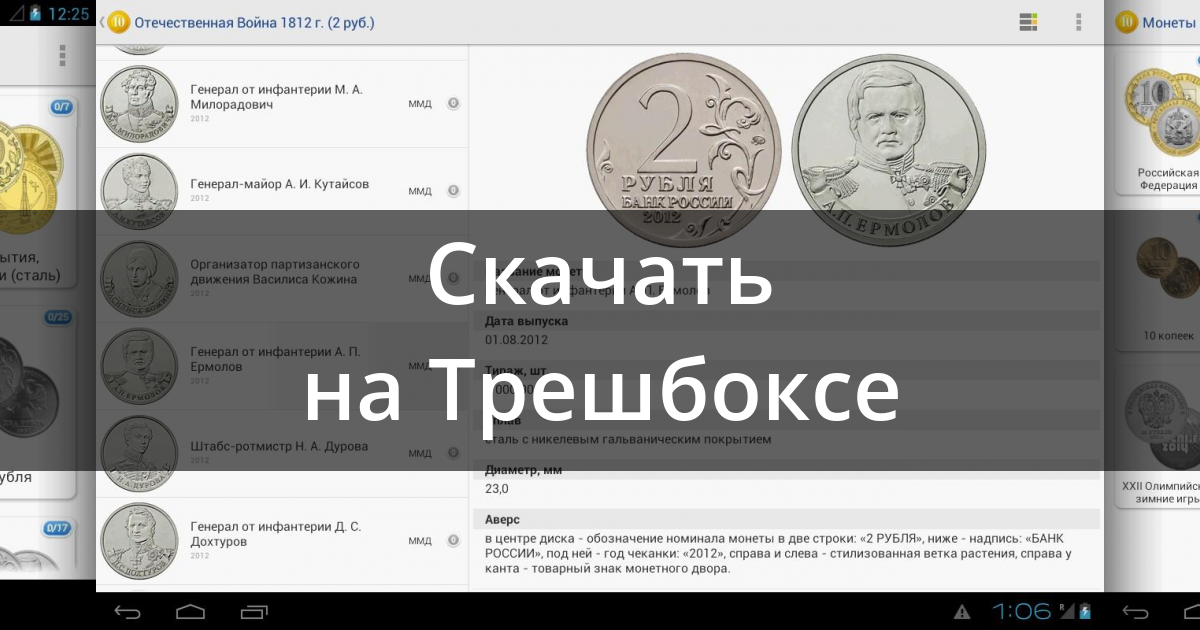The image size is (1200, 630).
Task: Tap the ММД mint label in Милорадович row
Action: click(420, 104)
